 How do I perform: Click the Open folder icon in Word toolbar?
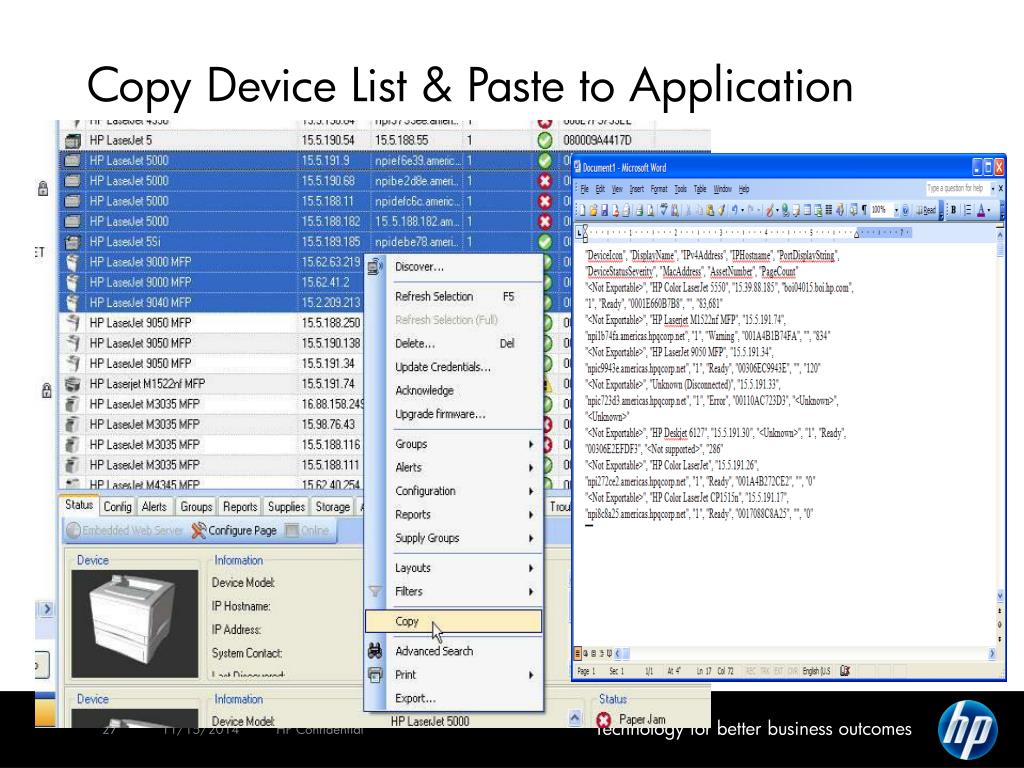(x=593, y=210)
